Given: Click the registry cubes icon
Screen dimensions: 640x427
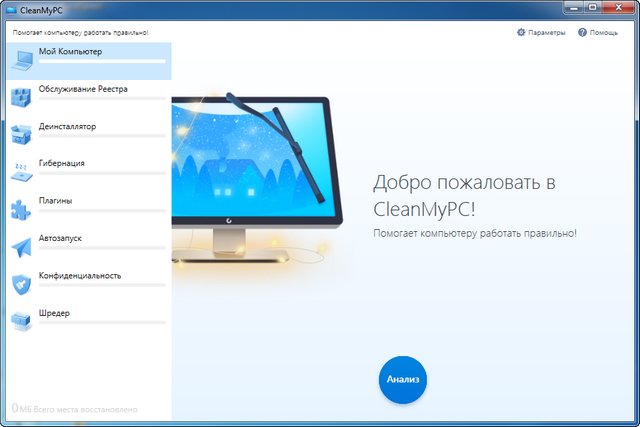Looking at the screenshot, I should (21, 98).
